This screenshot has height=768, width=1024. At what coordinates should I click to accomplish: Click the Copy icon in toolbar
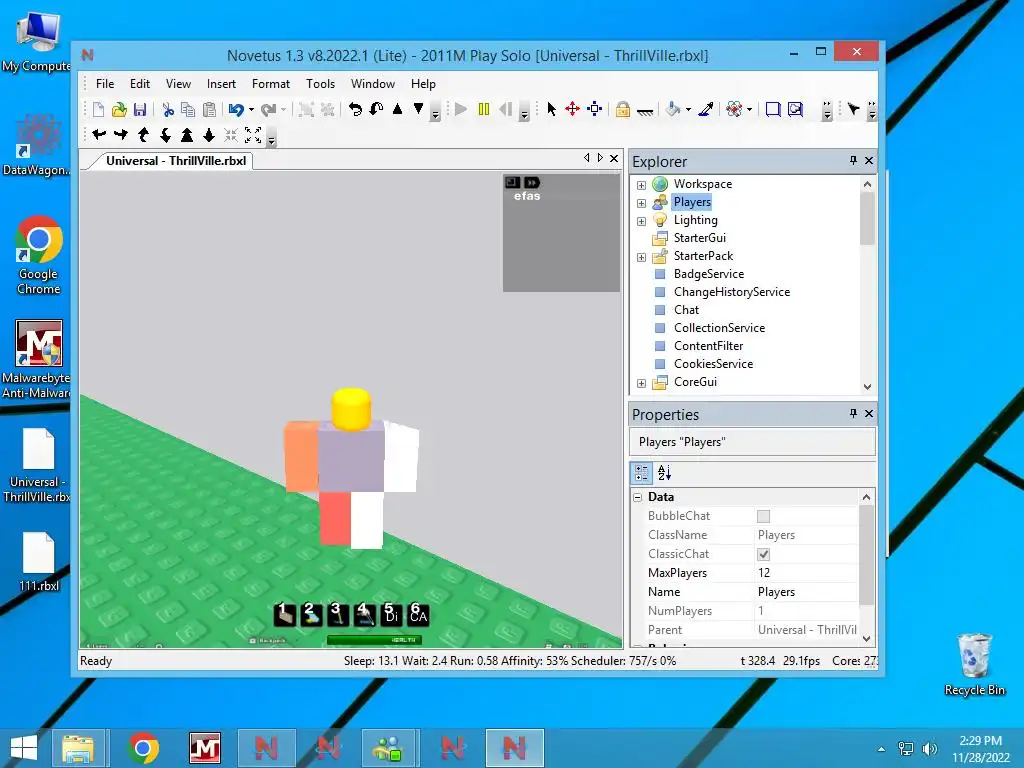click(188, 110)
